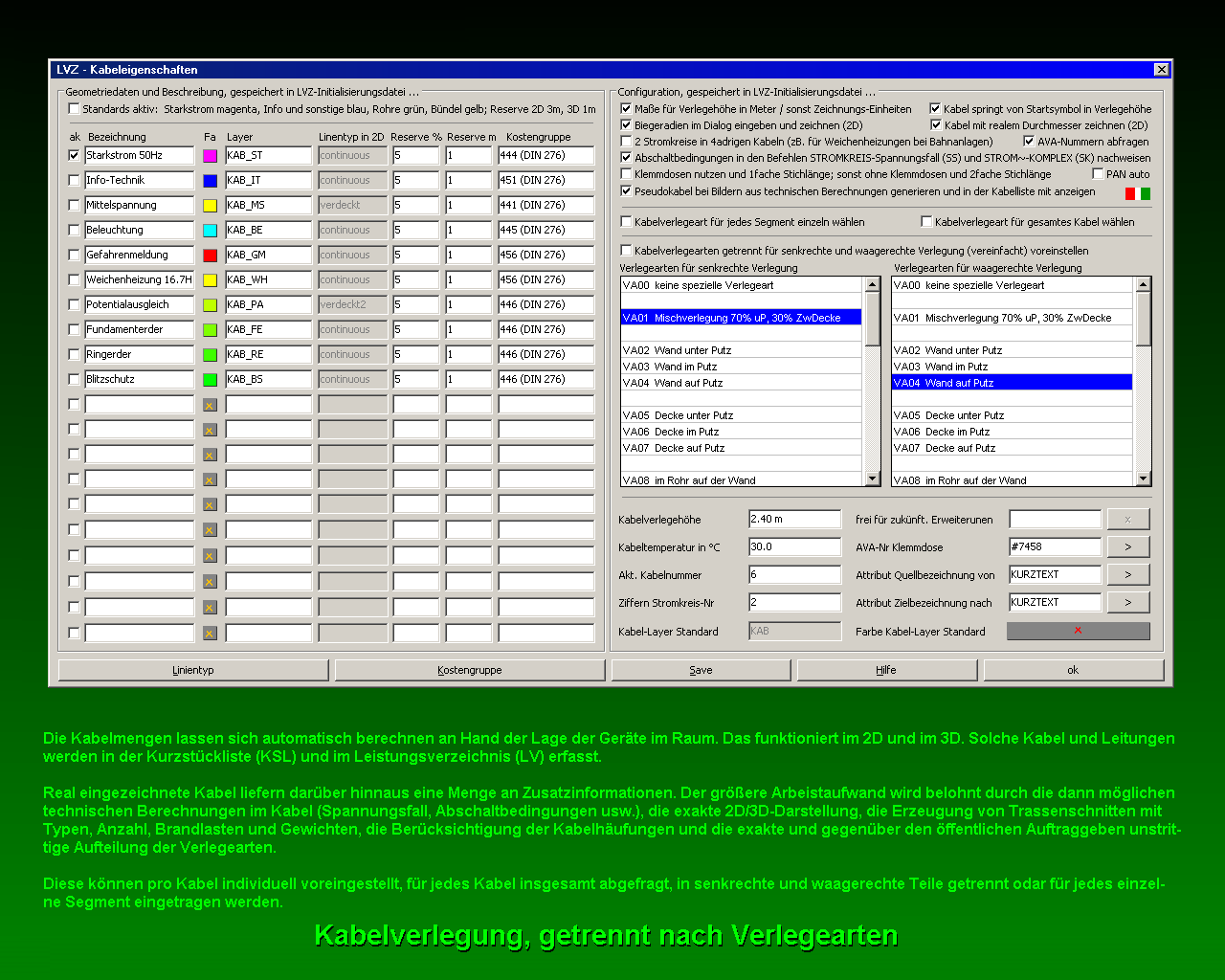This screenshot has width=1225, height=980.
Task: Click the arrow button next to Attribut Zielbezeichnung nach
Action: point(1127,602)
